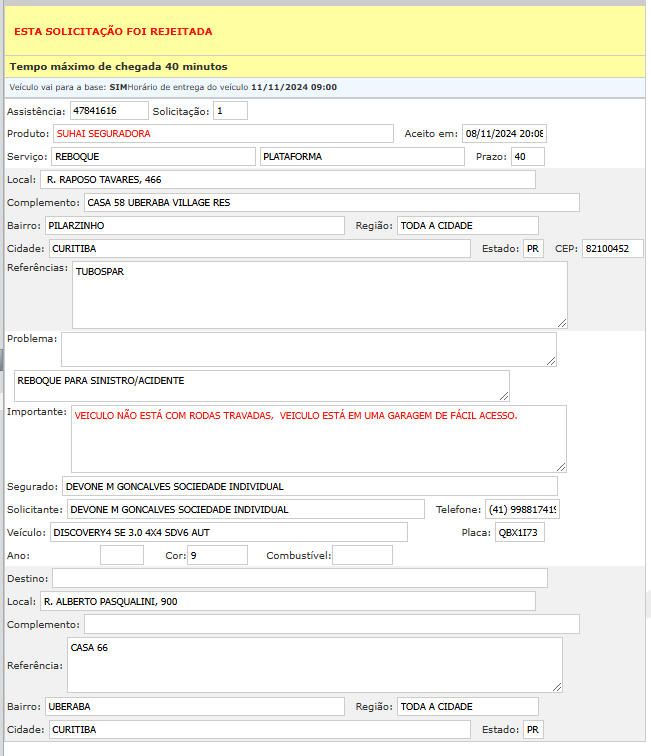Click the Prazo field

pyautogui.click(x=527, y=157)
